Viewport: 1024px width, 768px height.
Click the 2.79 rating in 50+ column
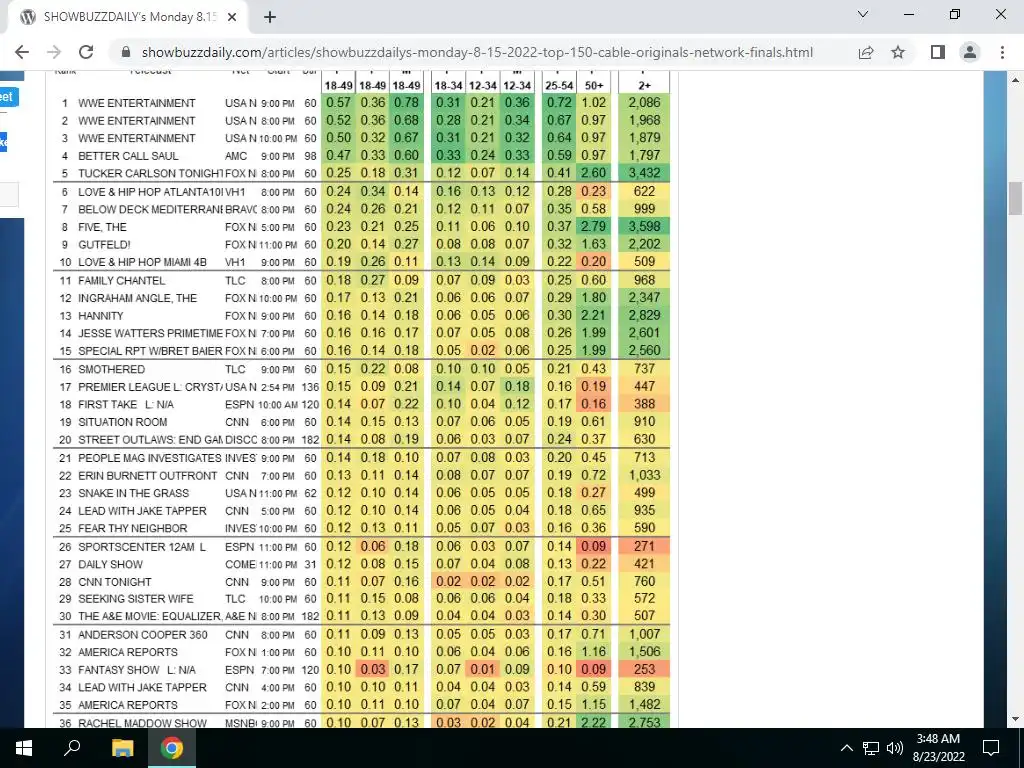594,227
